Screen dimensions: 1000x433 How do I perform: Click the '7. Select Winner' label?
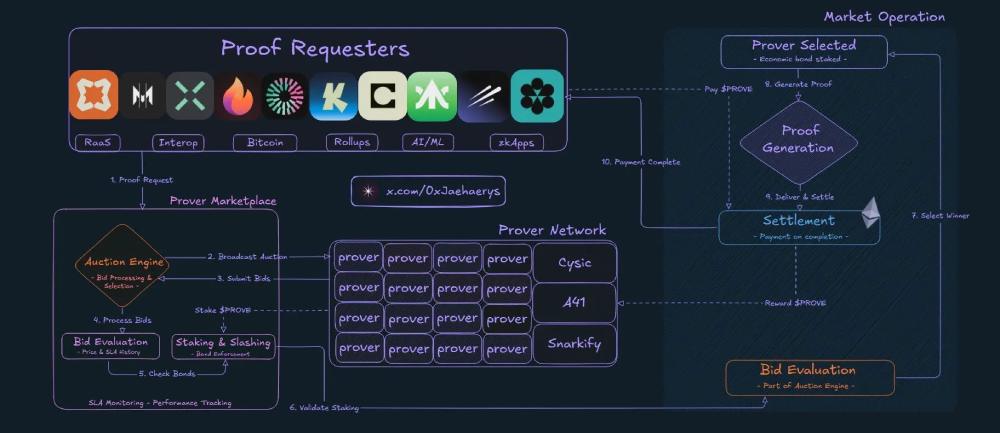coord(940,216)
